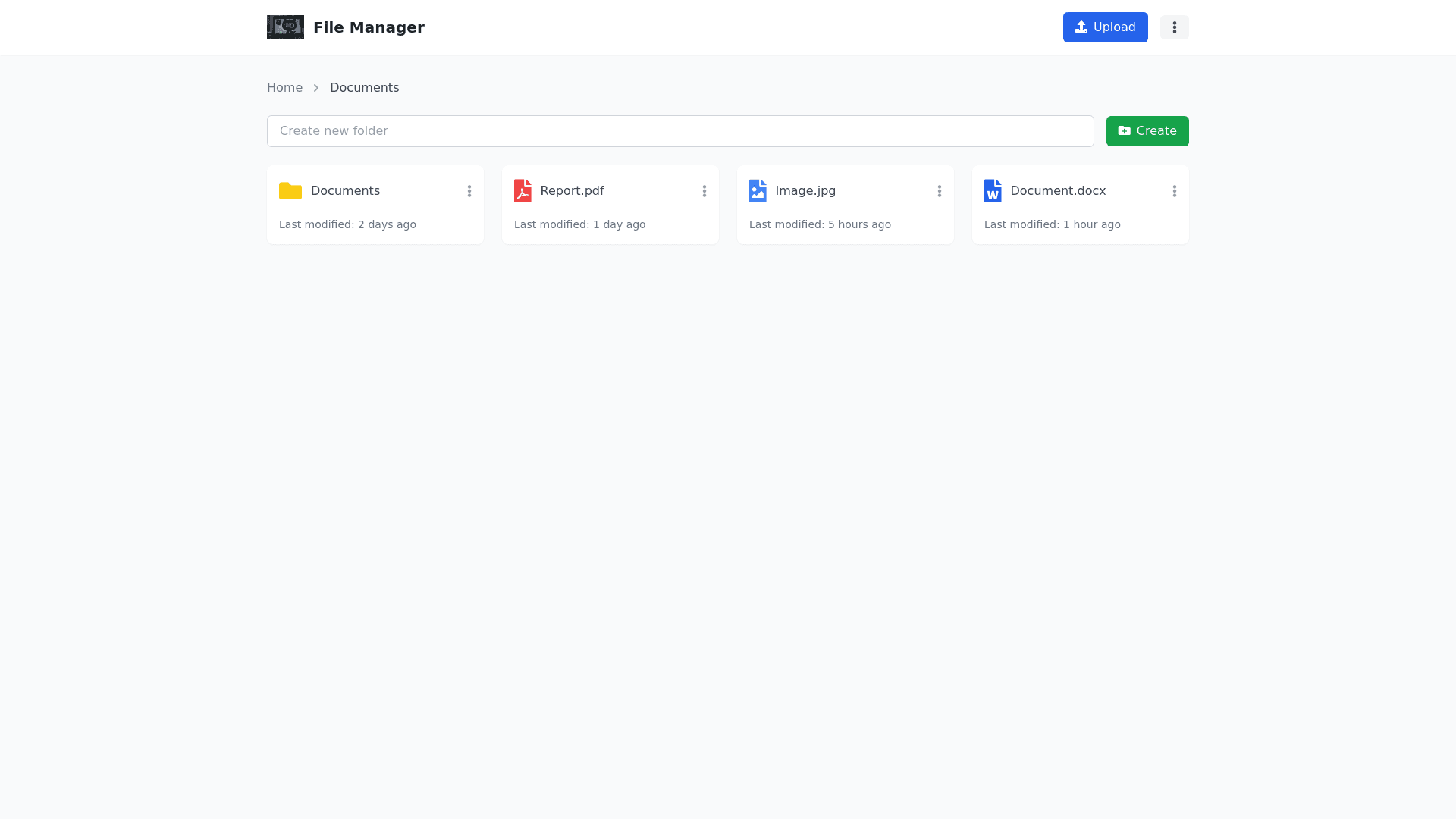
Task: Open the Report.pdf file name
Action: pos(572,191)
